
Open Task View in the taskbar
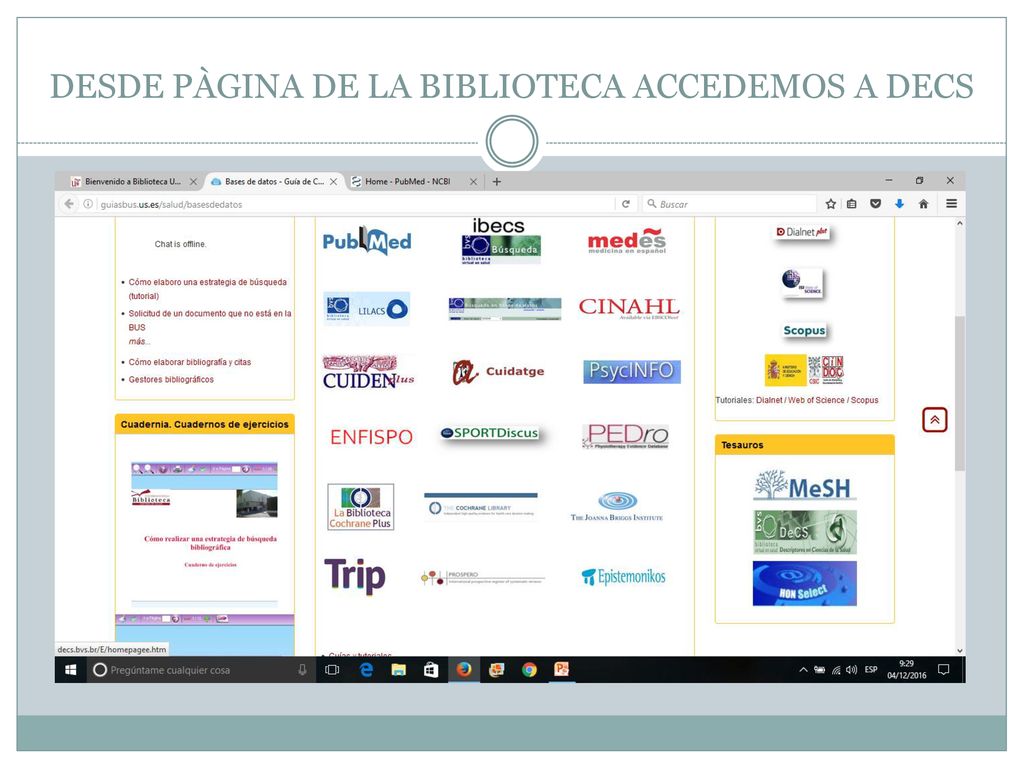(332, 669)
